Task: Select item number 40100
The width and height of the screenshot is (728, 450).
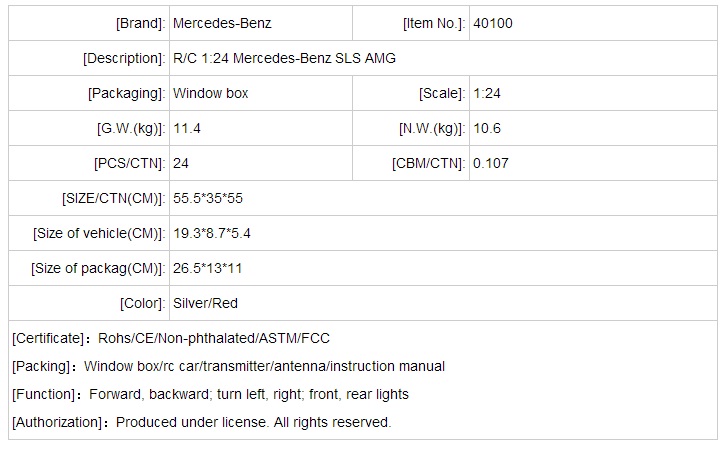Action: point(494,23)
